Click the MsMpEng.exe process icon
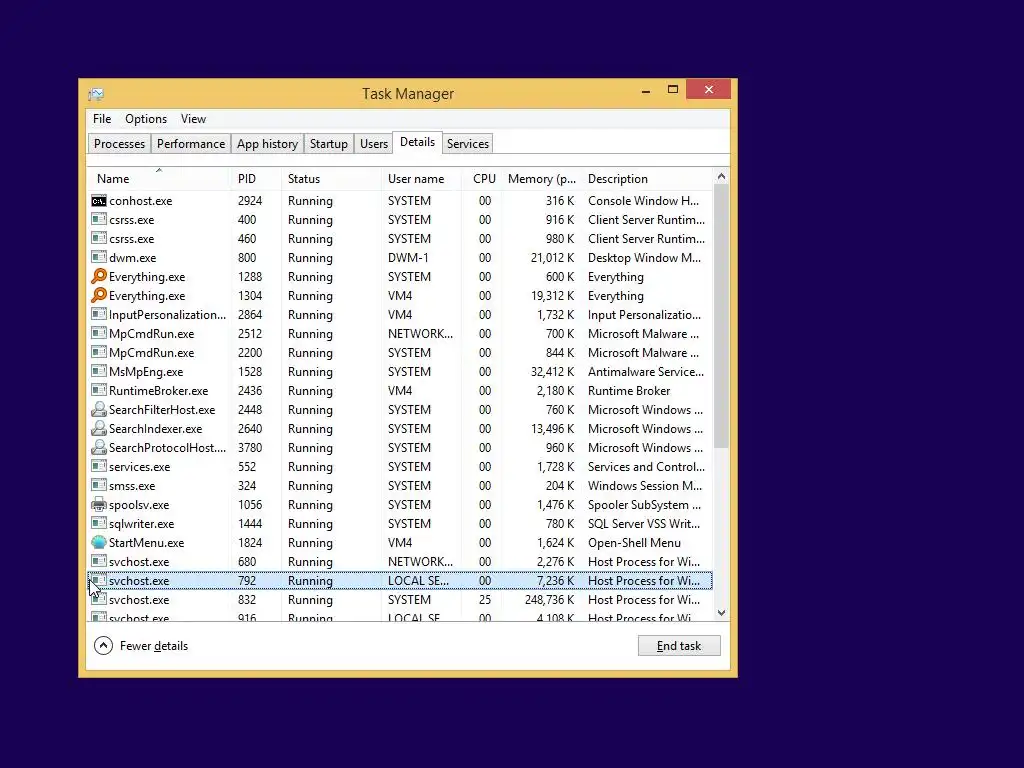Screen dimensions: 1024x768 pos(99,371)
